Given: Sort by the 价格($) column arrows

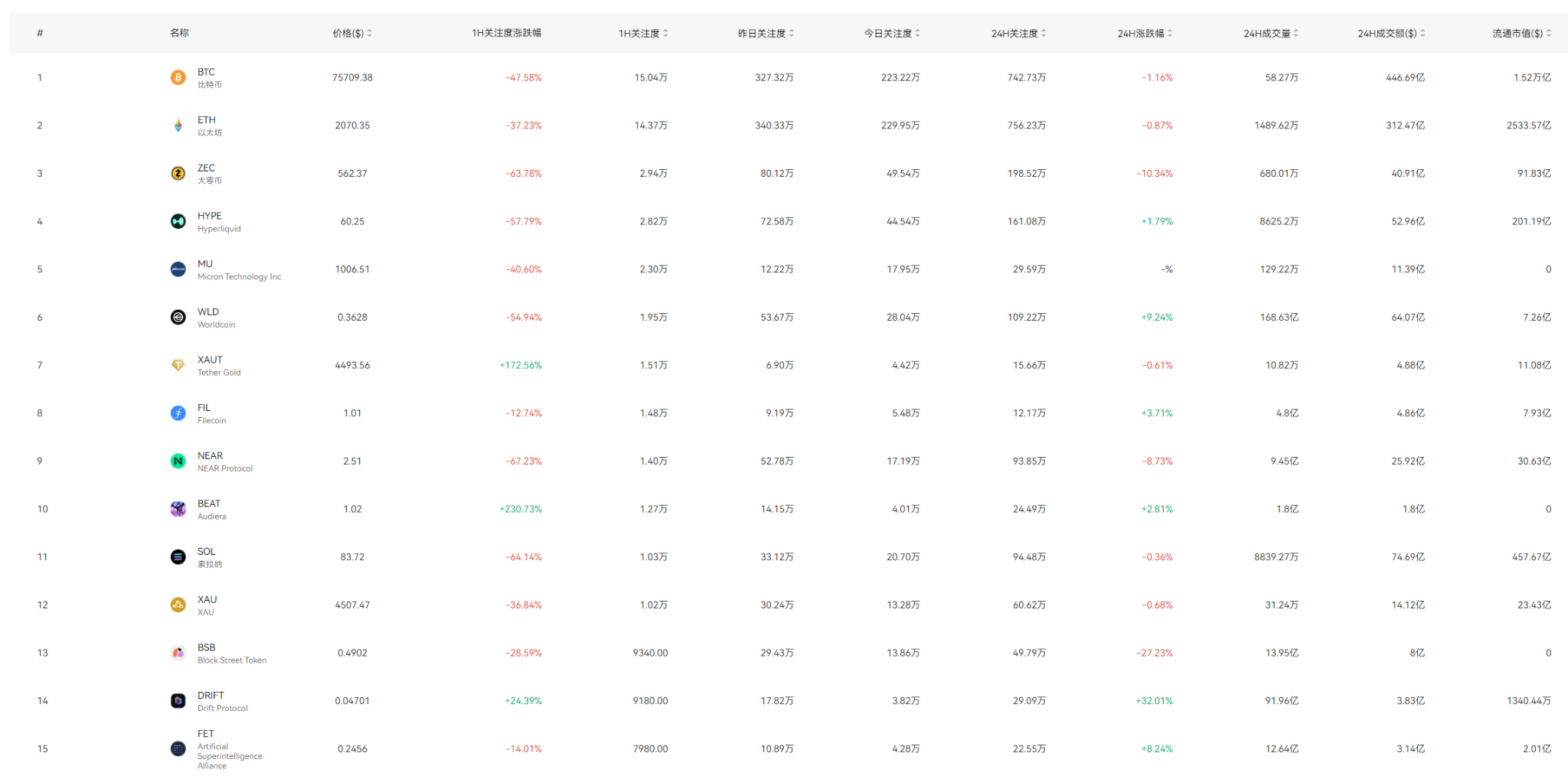Looking at the screenshot, I should 370,33.
